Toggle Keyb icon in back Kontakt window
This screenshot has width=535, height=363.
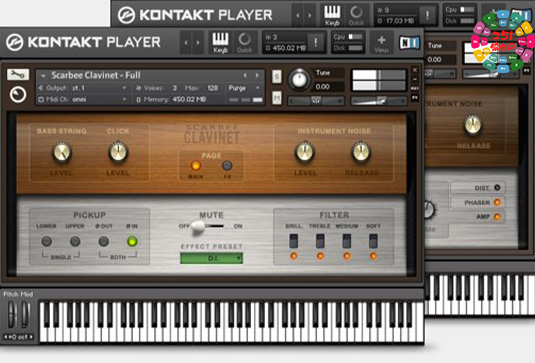pyautogui.click(x=332, y=15)
